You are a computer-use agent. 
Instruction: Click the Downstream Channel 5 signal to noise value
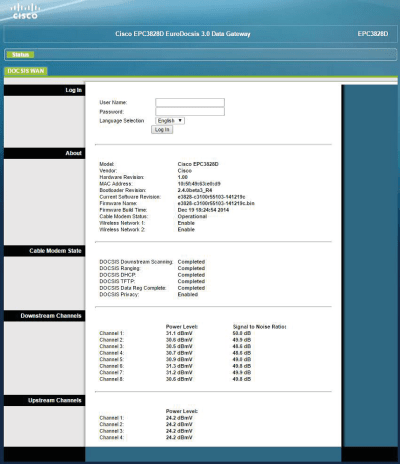tap(242, 359)
